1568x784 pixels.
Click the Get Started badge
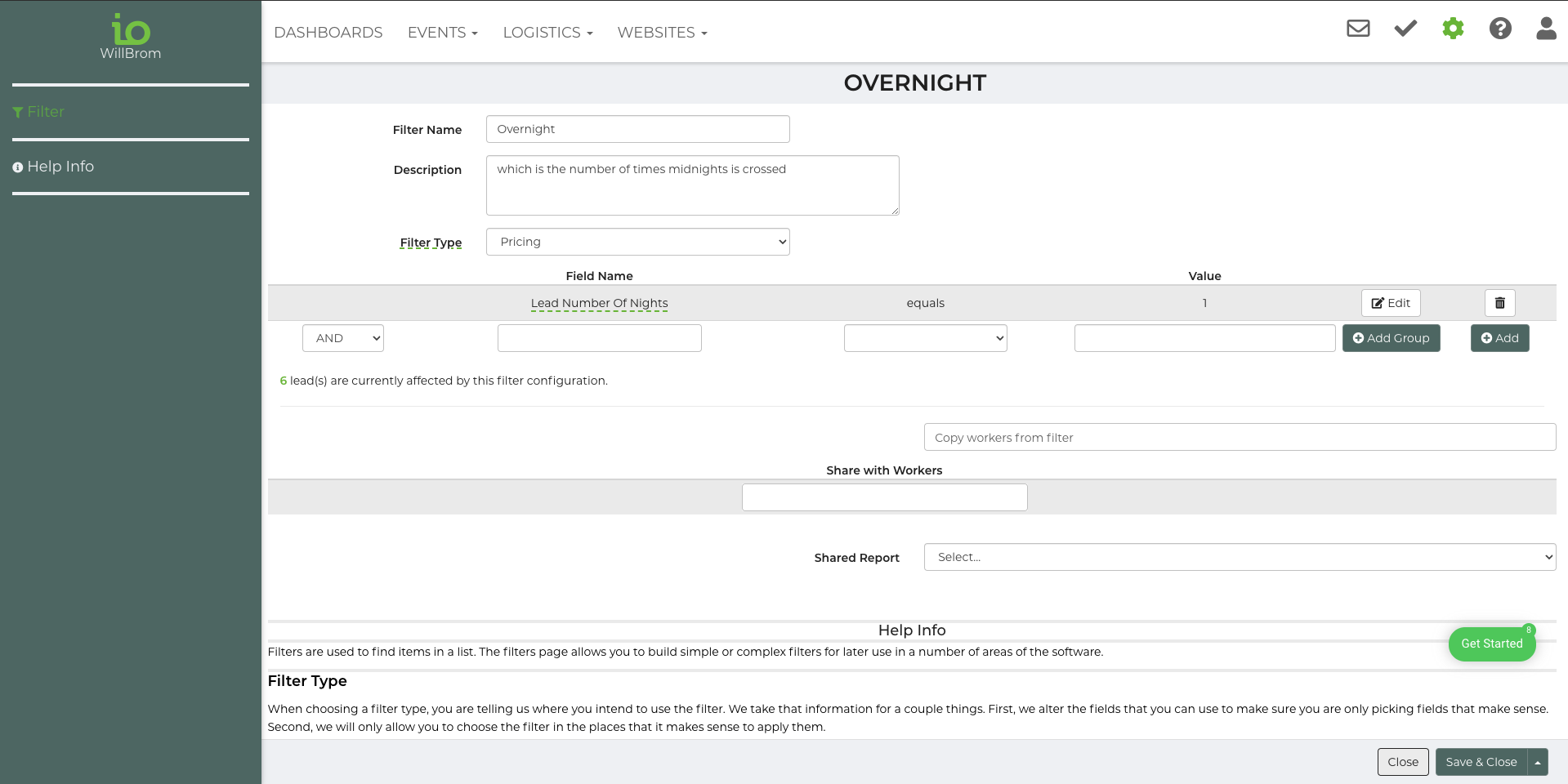click(1491, 644)
